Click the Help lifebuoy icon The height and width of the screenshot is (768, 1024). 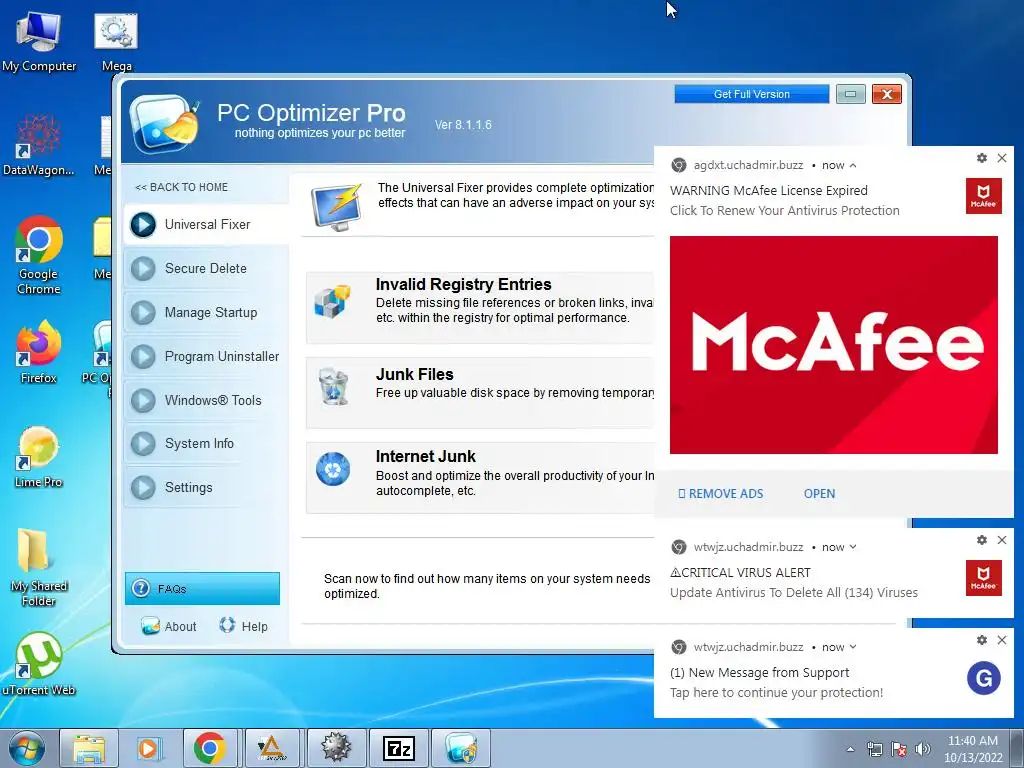227,625
